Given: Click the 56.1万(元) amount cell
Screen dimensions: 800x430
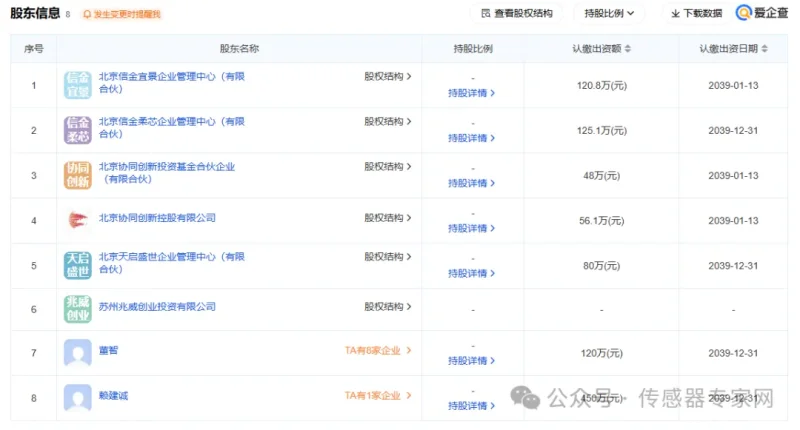Looking at the screenshot, I should tap(602, 220).
